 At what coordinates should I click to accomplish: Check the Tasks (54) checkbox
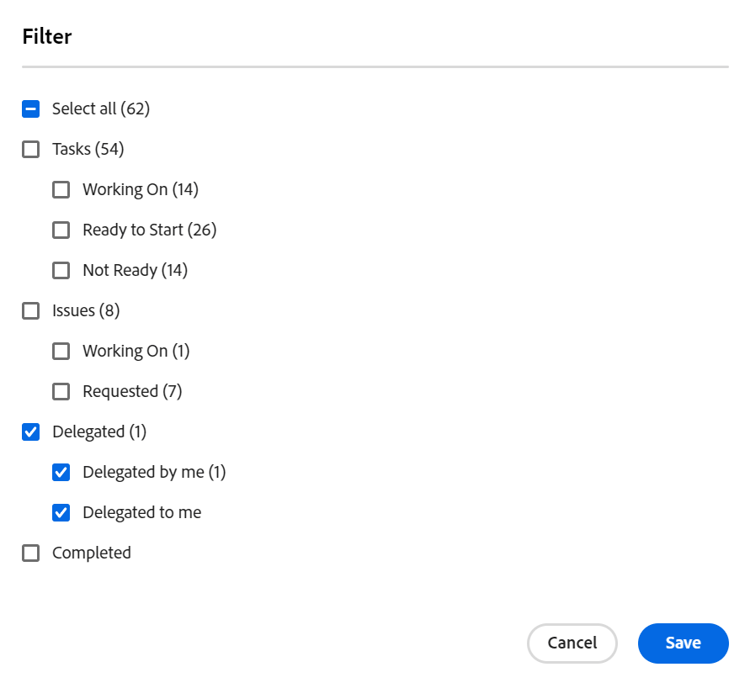[x=31, y=150]
